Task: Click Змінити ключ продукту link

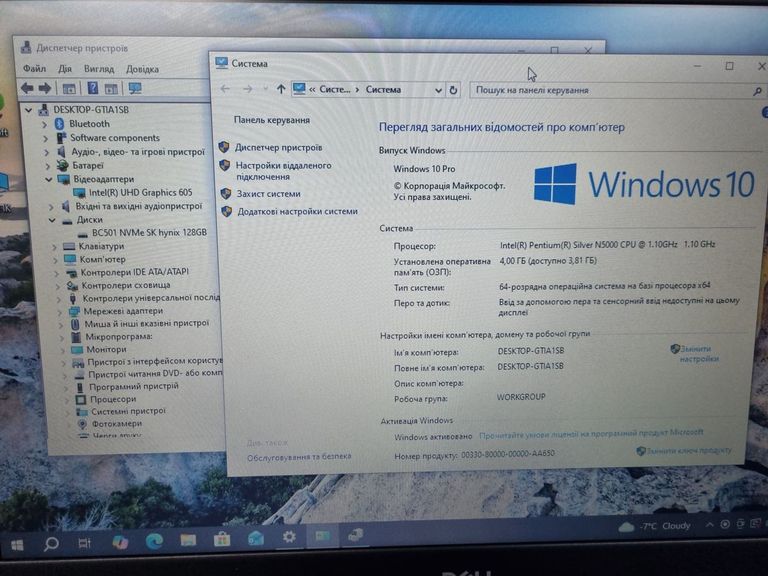Action: click(x=689, y=451)
